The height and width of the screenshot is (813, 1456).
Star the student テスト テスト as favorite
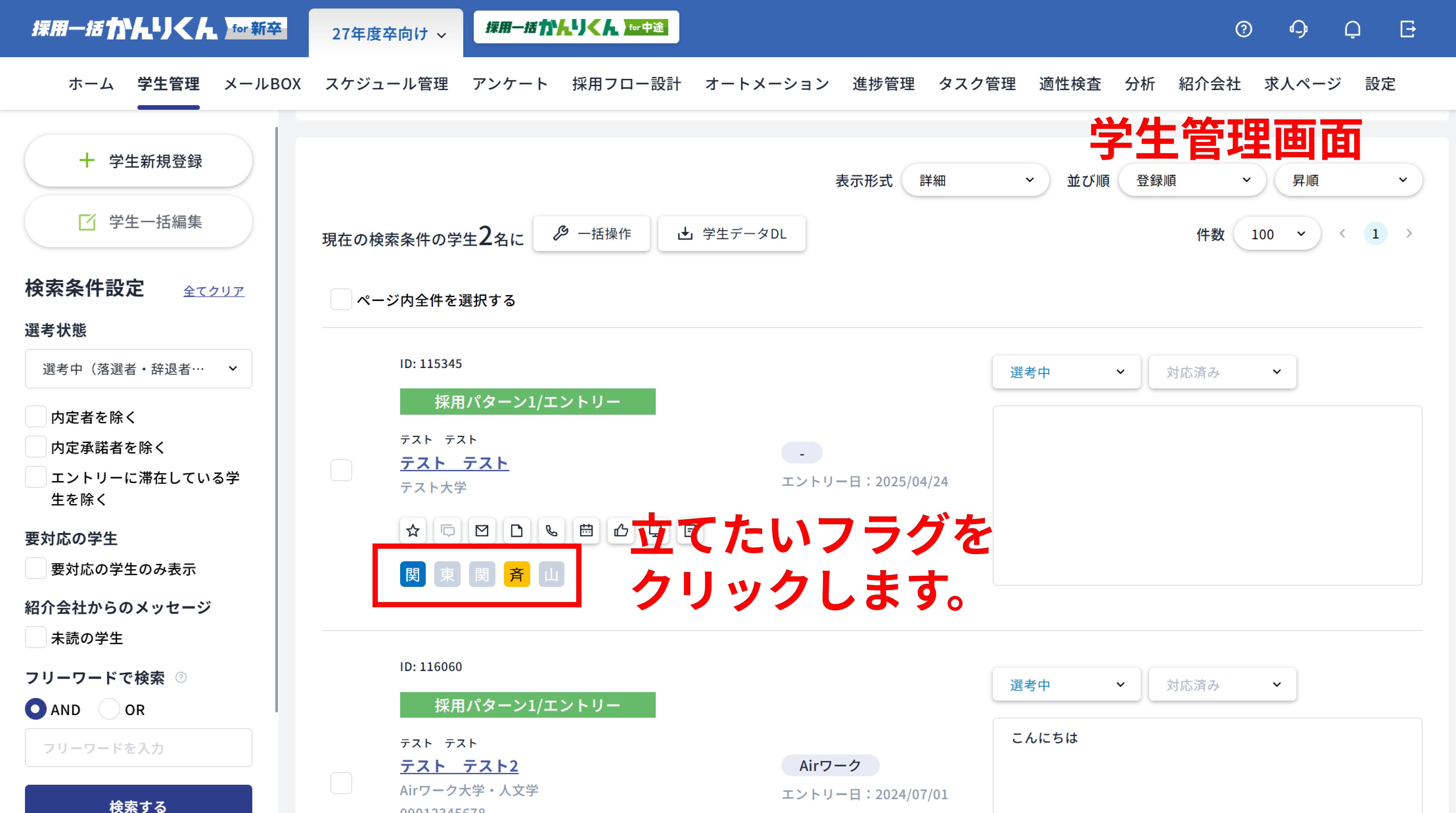point(413,530)
